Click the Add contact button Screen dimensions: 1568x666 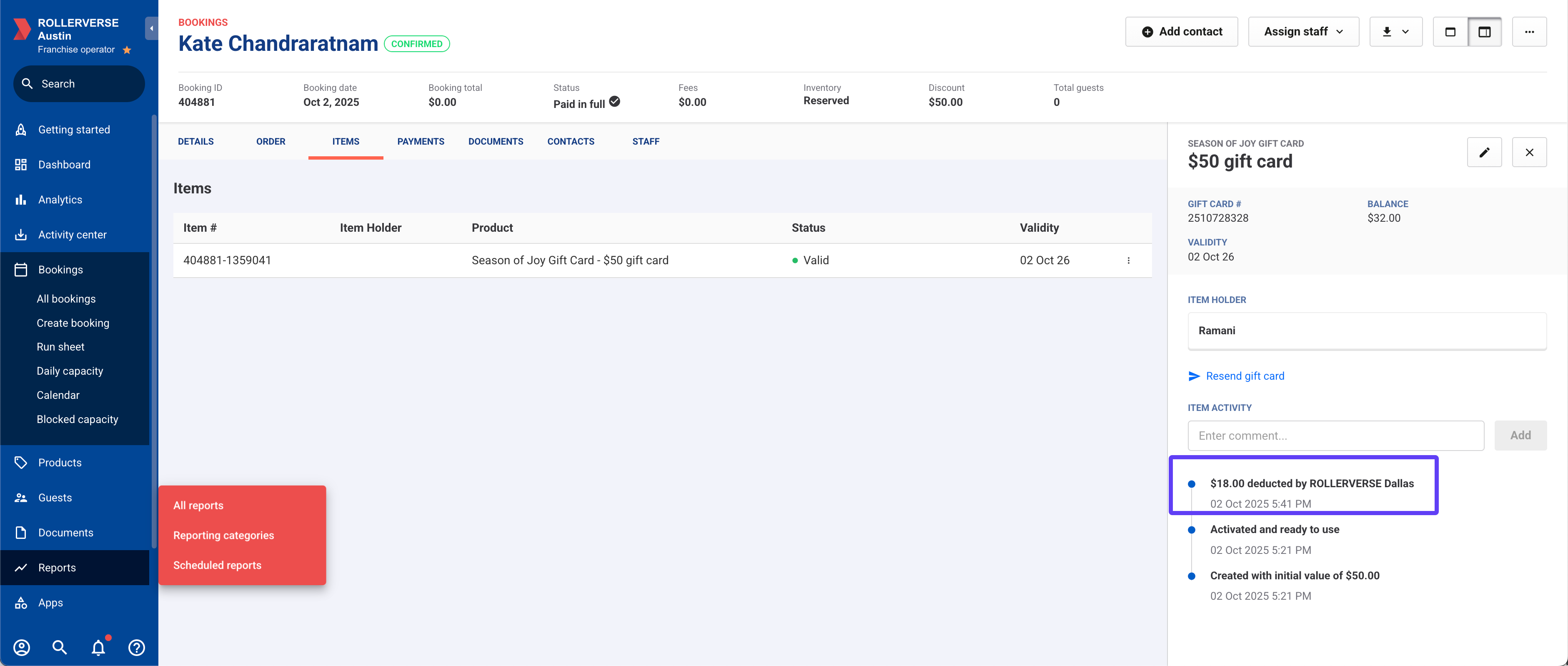pyautogui.click(x=1181, y=32)
